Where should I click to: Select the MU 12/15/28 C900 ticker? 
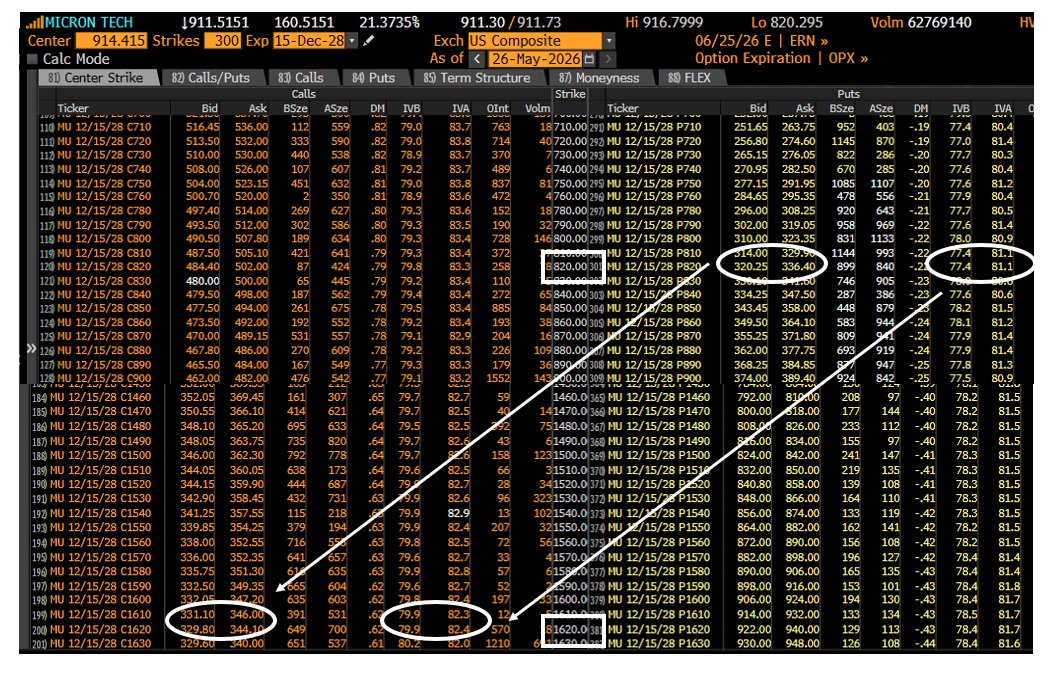(x=104, y=378)
